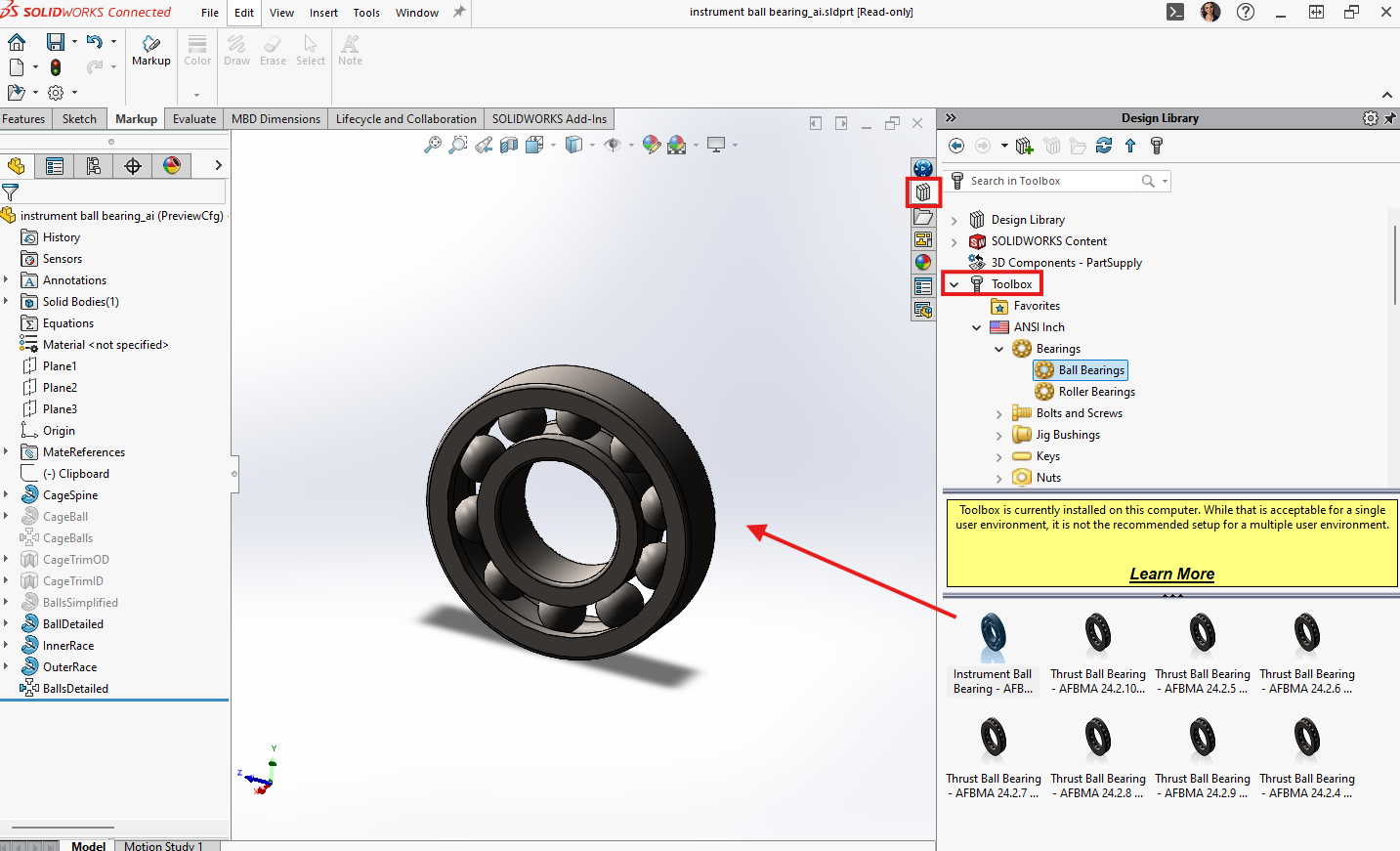Click the Edit Appearance color ball
Image resolution: width=1400 pixels, height=851 pixels.
click(652, 145)
